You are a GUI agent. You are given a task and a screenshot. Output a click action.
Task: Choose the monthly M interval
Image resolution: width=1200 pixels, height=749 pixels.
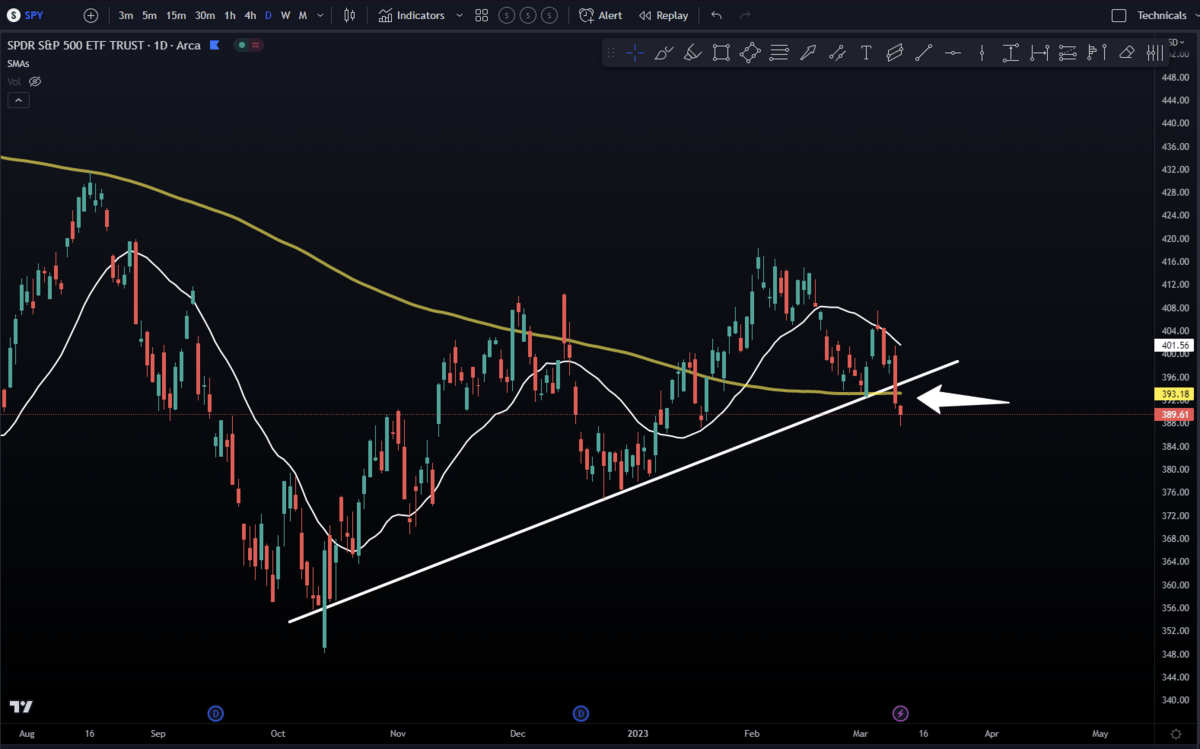302,15
